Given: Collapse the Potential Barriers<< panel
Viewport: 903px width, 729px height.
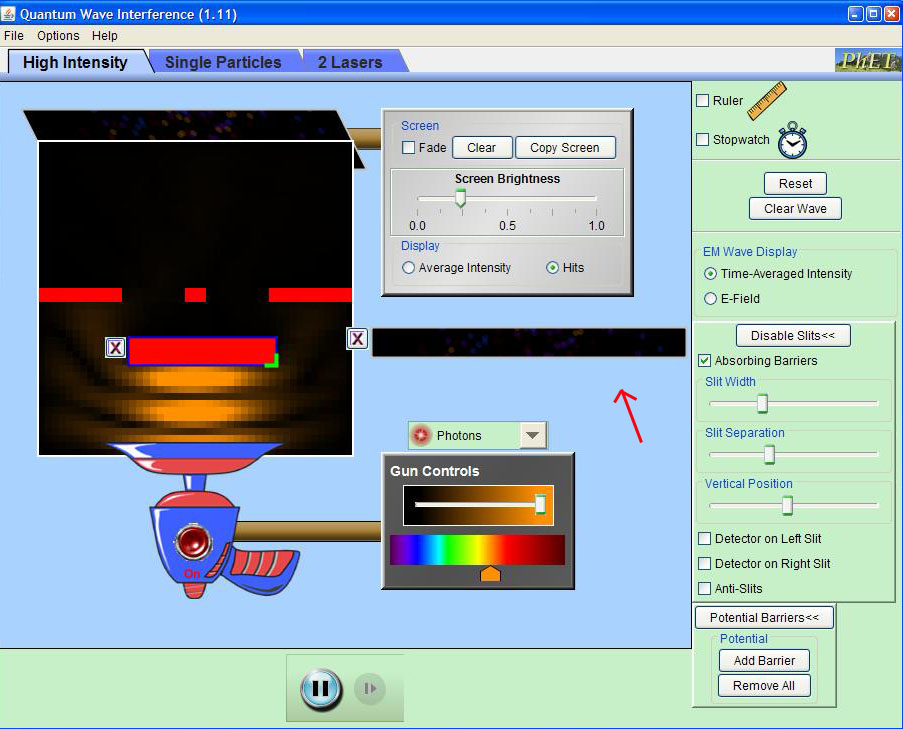Looking at the screenshot, I should [764, 617].
